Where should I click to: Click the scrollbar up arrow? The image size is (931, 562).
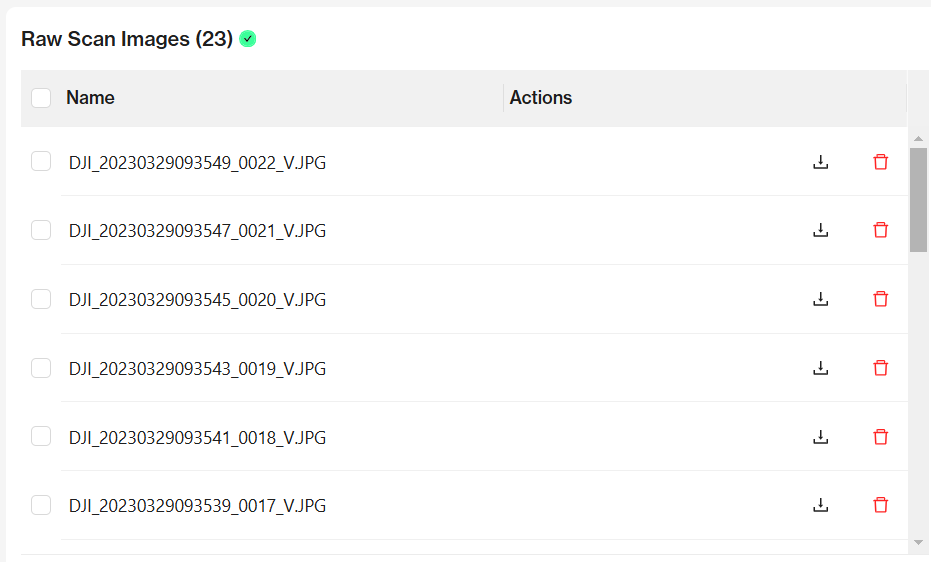[x=919, y=138]
